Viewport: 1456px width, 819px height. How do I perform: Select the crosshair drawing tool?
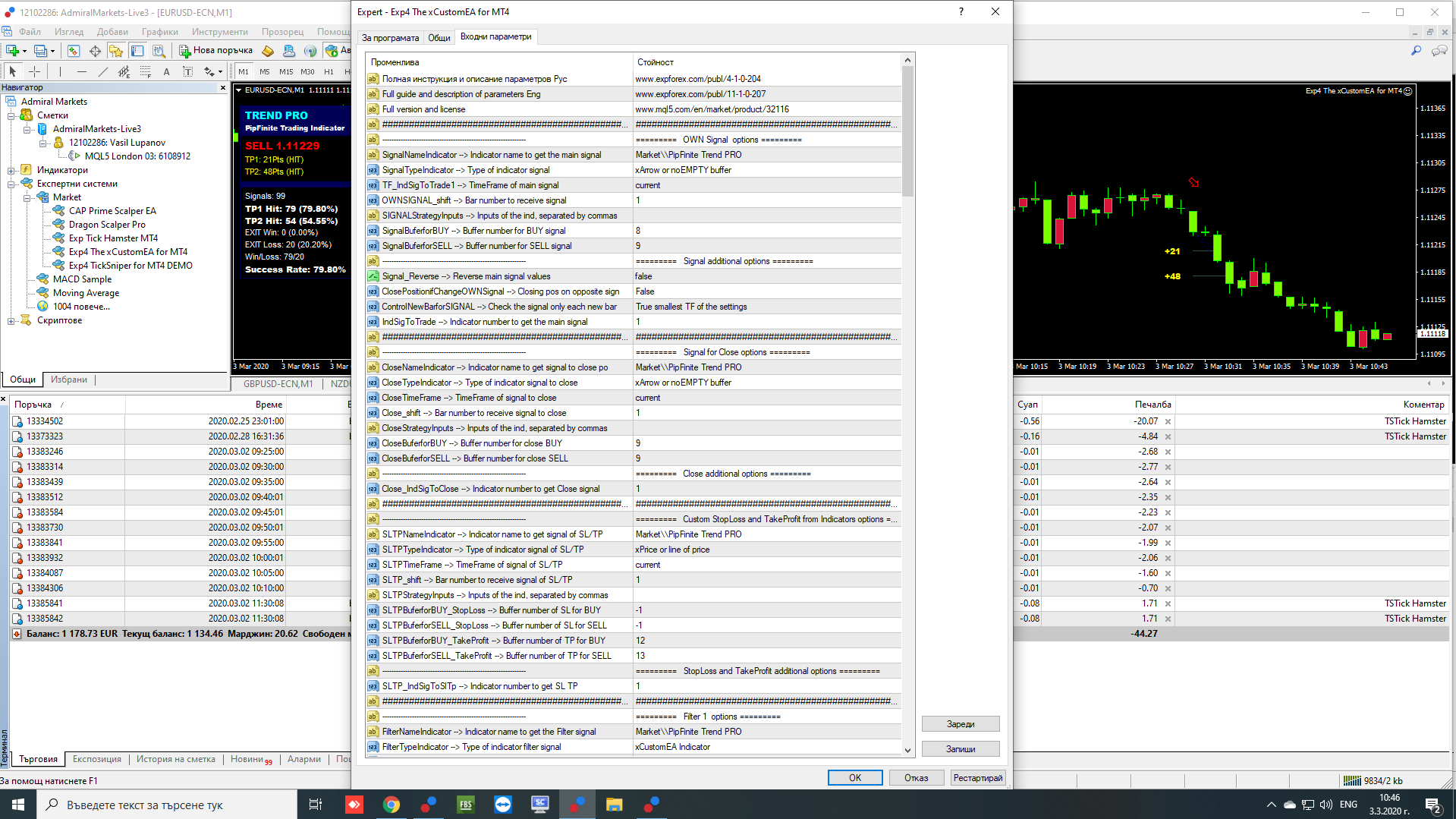pyautogui.click(x=34, y=71)
